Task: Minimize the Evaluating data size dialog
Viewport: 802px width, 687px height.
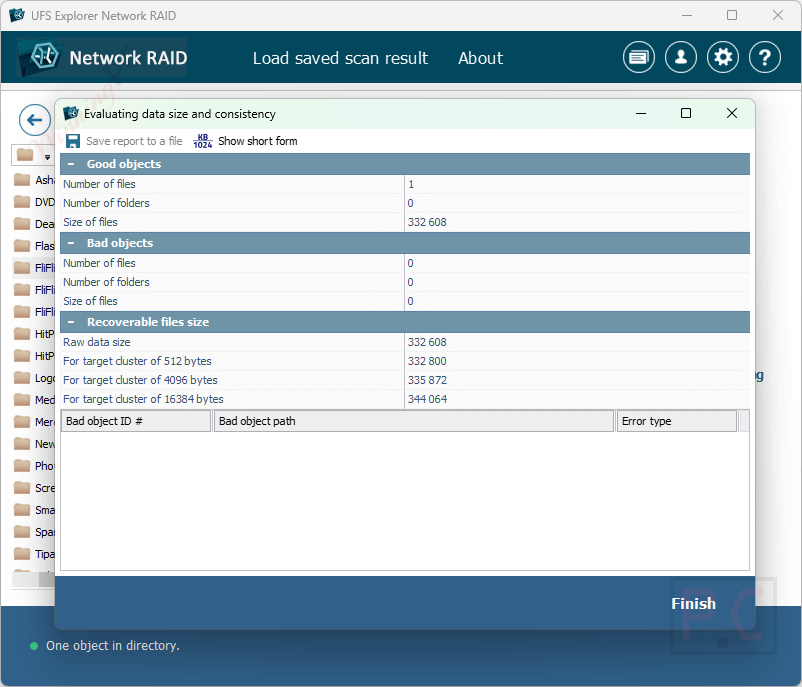Action: [x=640, y=113]
